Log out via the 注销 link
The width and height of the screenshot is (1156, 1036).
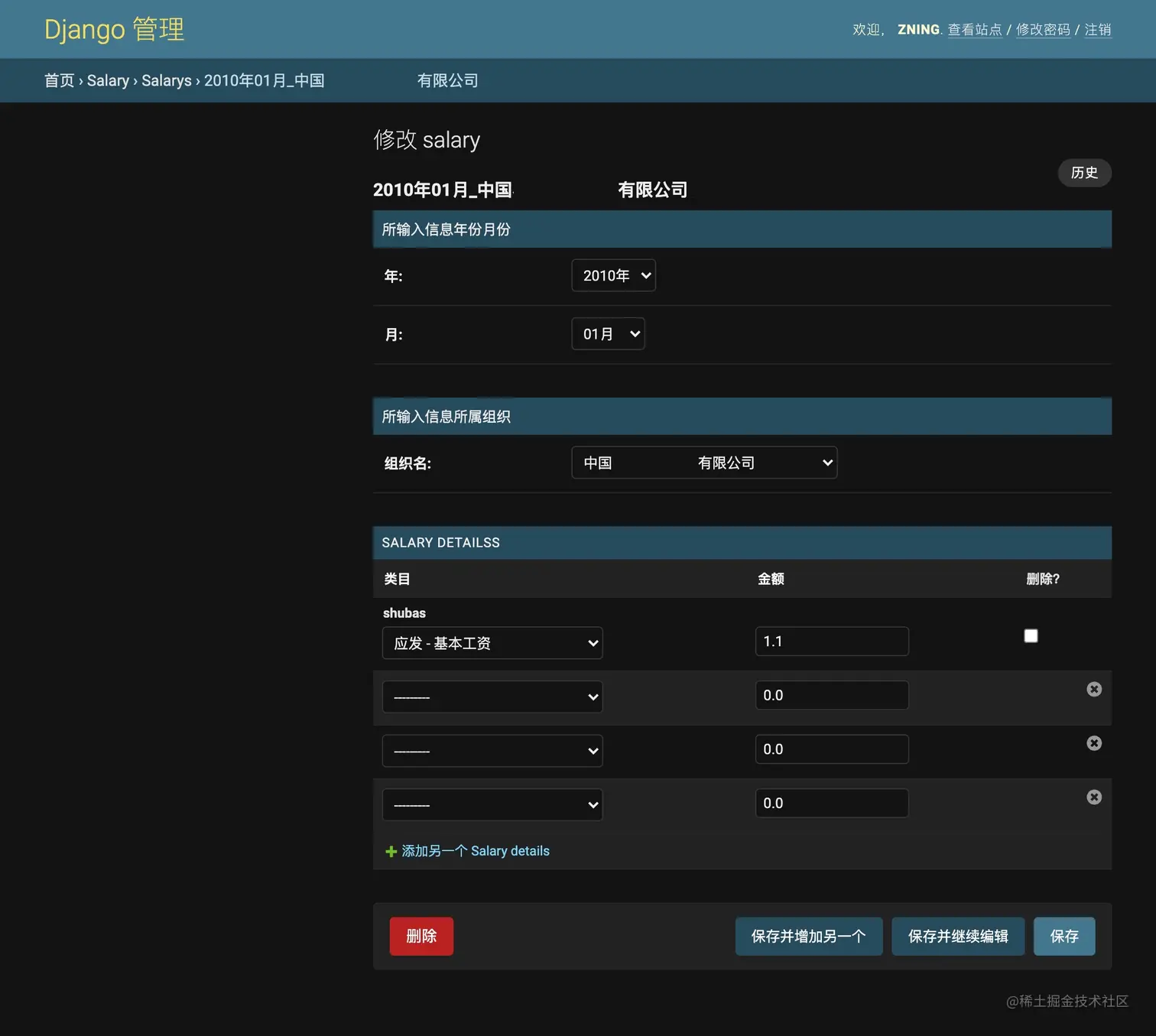click(1098, 30)
